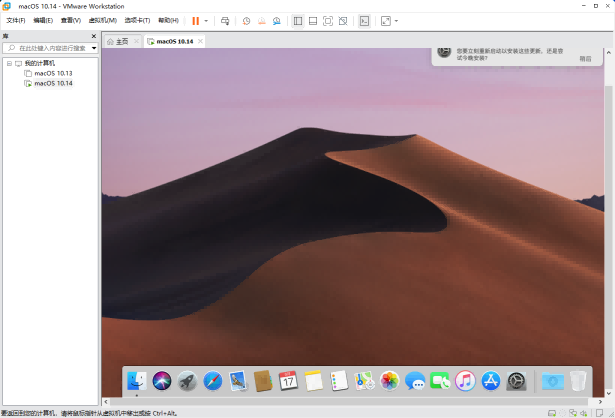Viewport: 615px width, 418px height.
Task: Click the message log status bar icon
Action: (599, 413)
